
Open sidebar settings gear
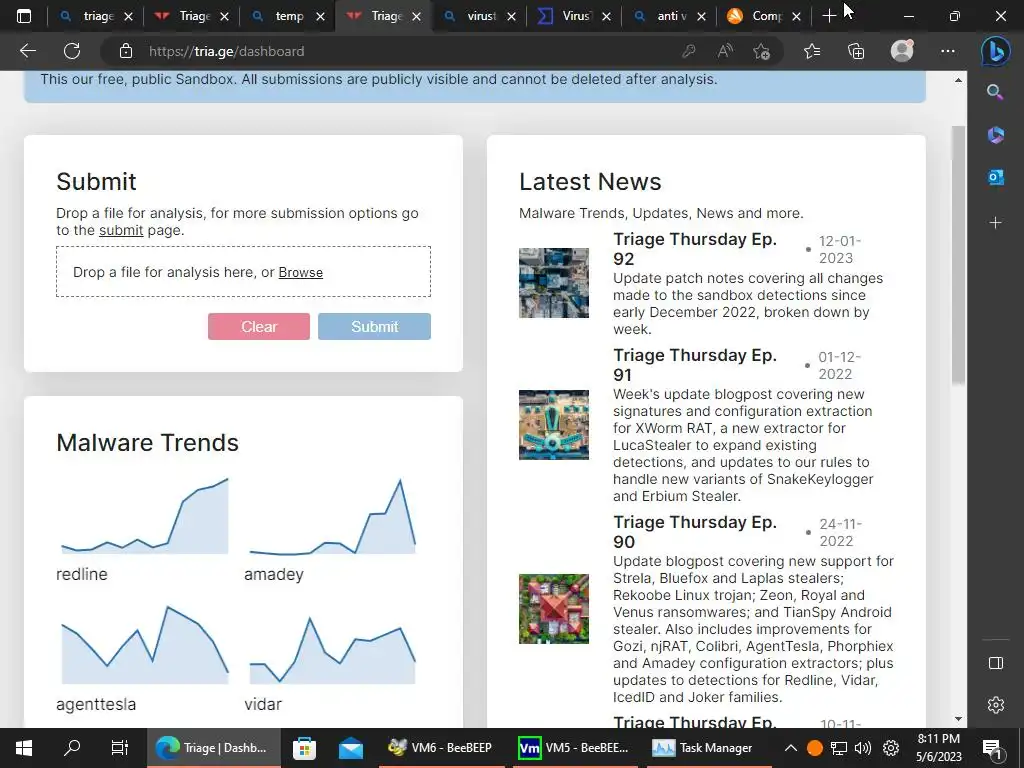tap(995, 705)
